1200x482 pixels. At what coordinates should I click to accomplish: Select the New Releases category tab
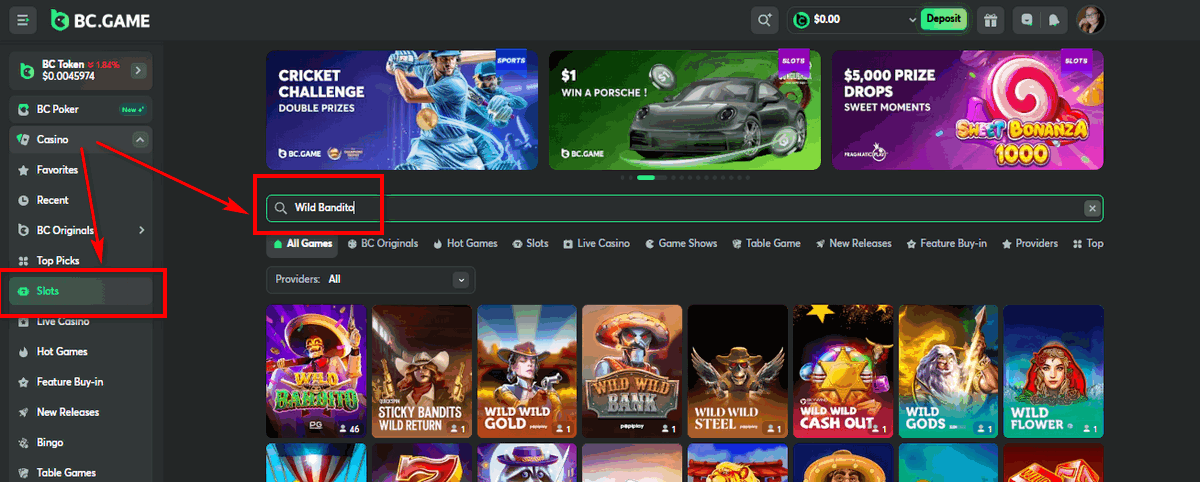click(x=853, y=243)
